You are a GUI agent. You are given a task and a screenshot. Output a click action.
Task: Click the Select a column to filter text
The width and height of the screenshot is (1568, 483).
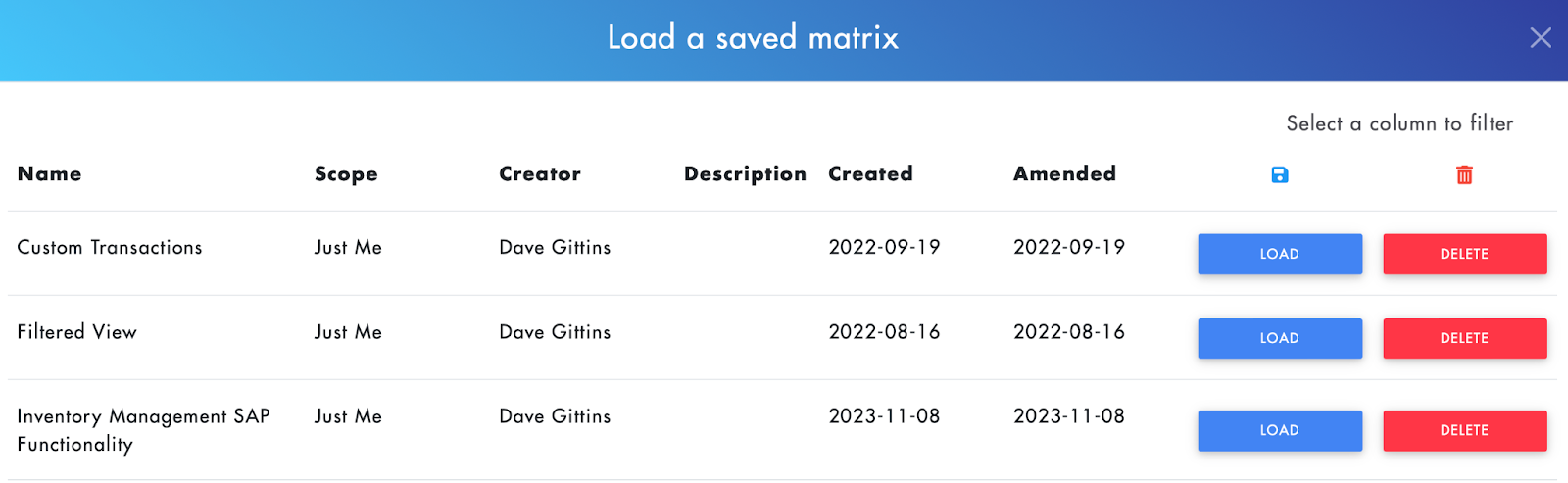pos(1399,123)
